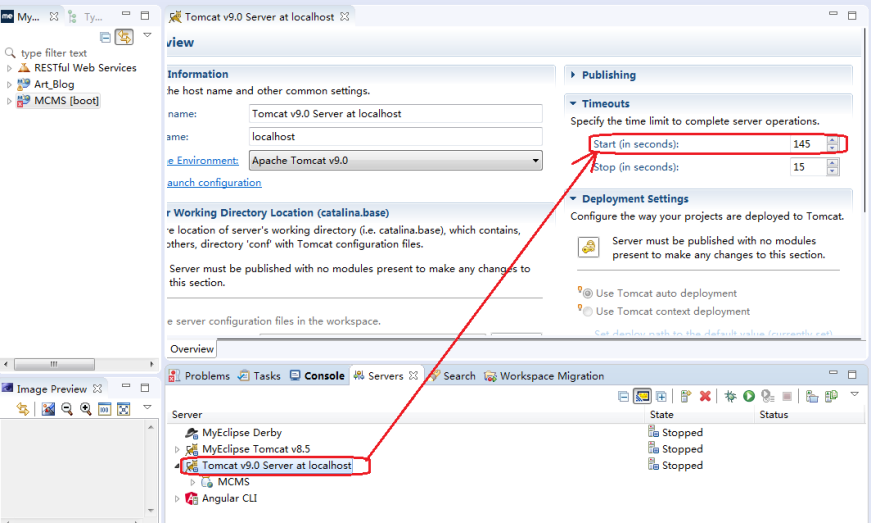This screenshot has width=872, height=523.
Task: Click the type filter text search field
Action: tap(54, 53)
